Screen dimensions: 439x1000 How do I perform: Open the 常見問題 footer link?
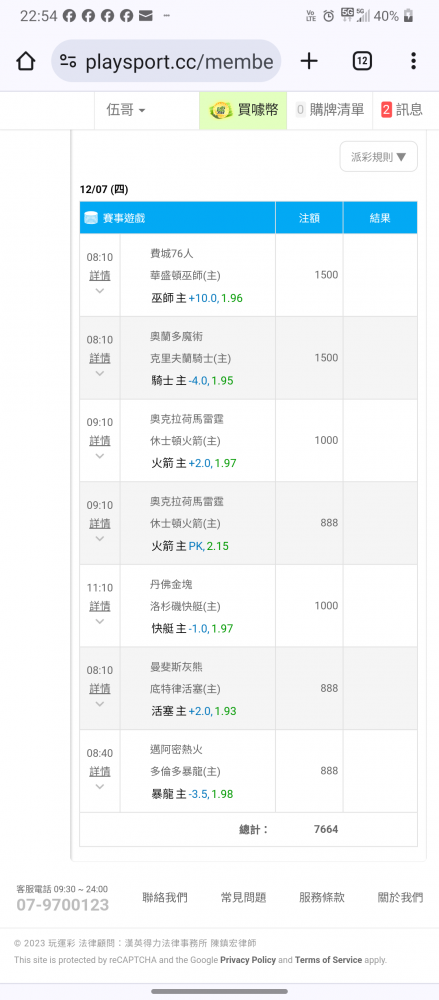coord(243,897)
